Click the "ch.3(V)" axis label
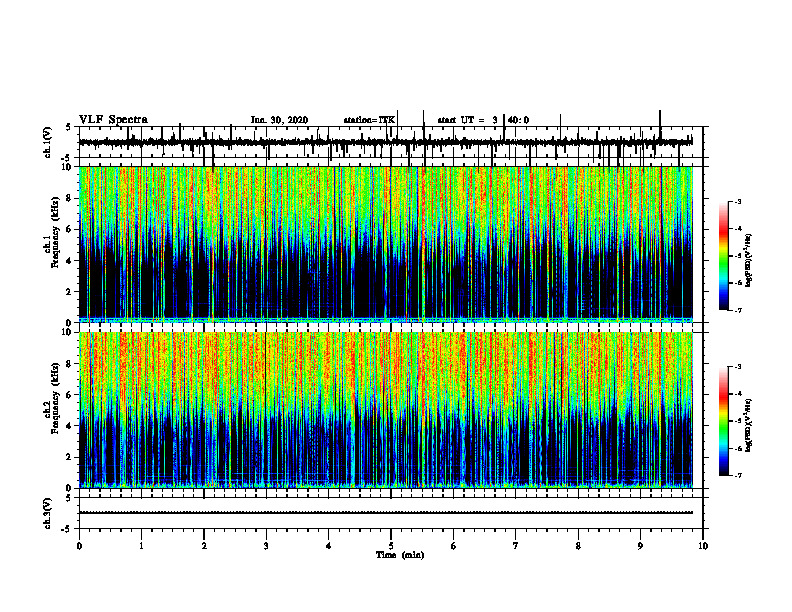The height and width of the screenshot is (612, 792). 48,514
